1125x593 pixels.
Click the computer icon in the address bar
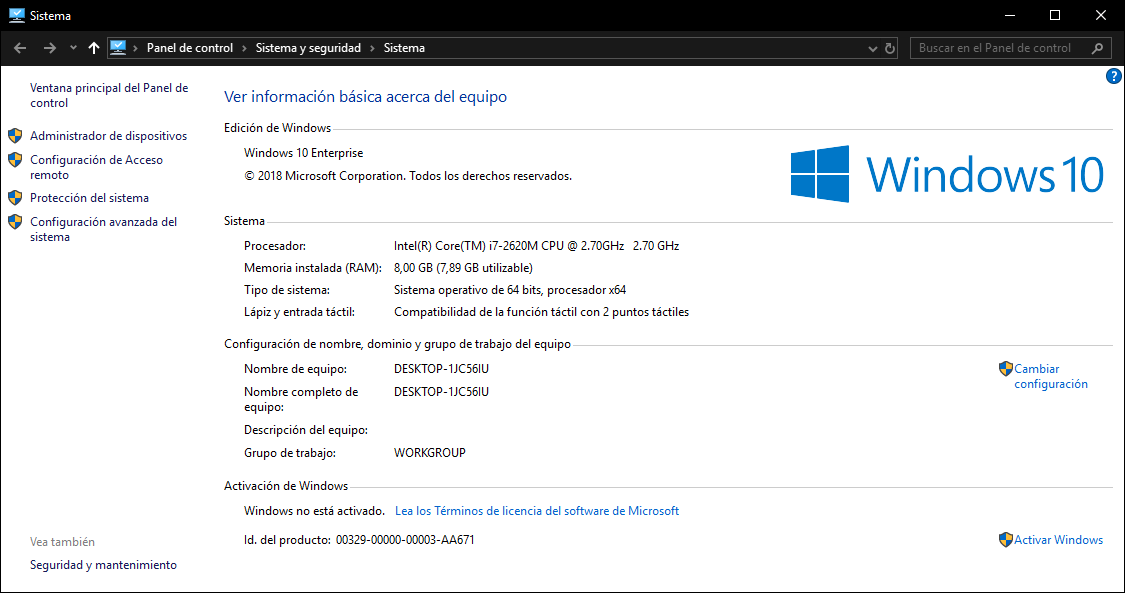118,48
